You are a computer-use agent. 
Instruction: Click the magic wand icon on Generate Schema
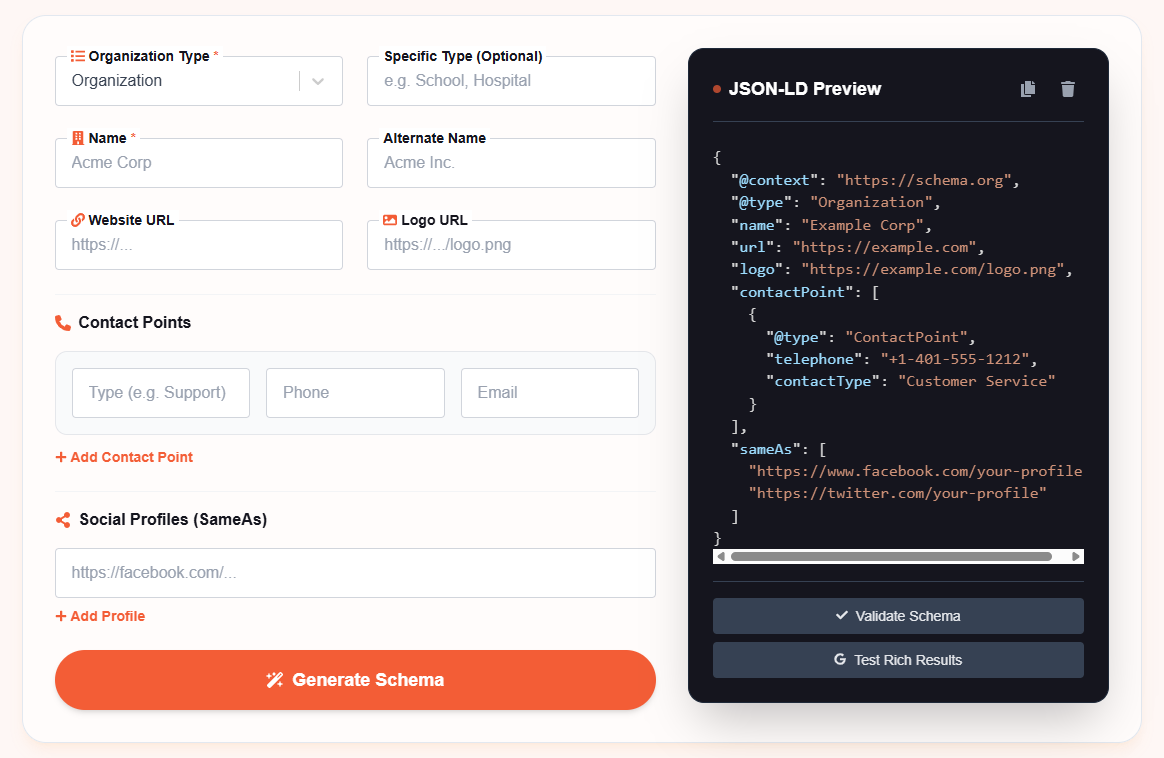tap(275, 680)
